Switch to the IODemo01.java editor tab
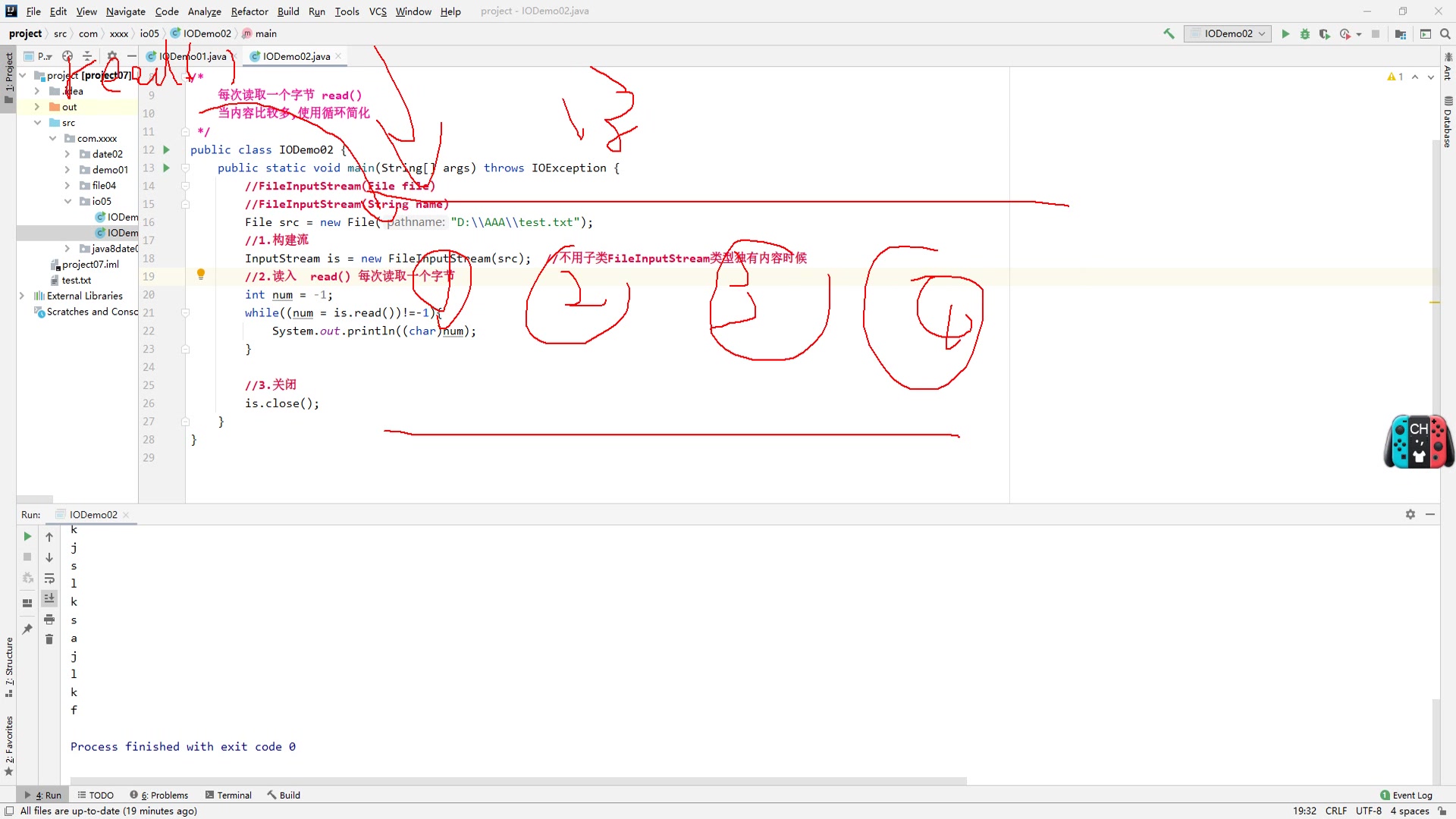Viewport: 1456px width, 819px height. 193,56
